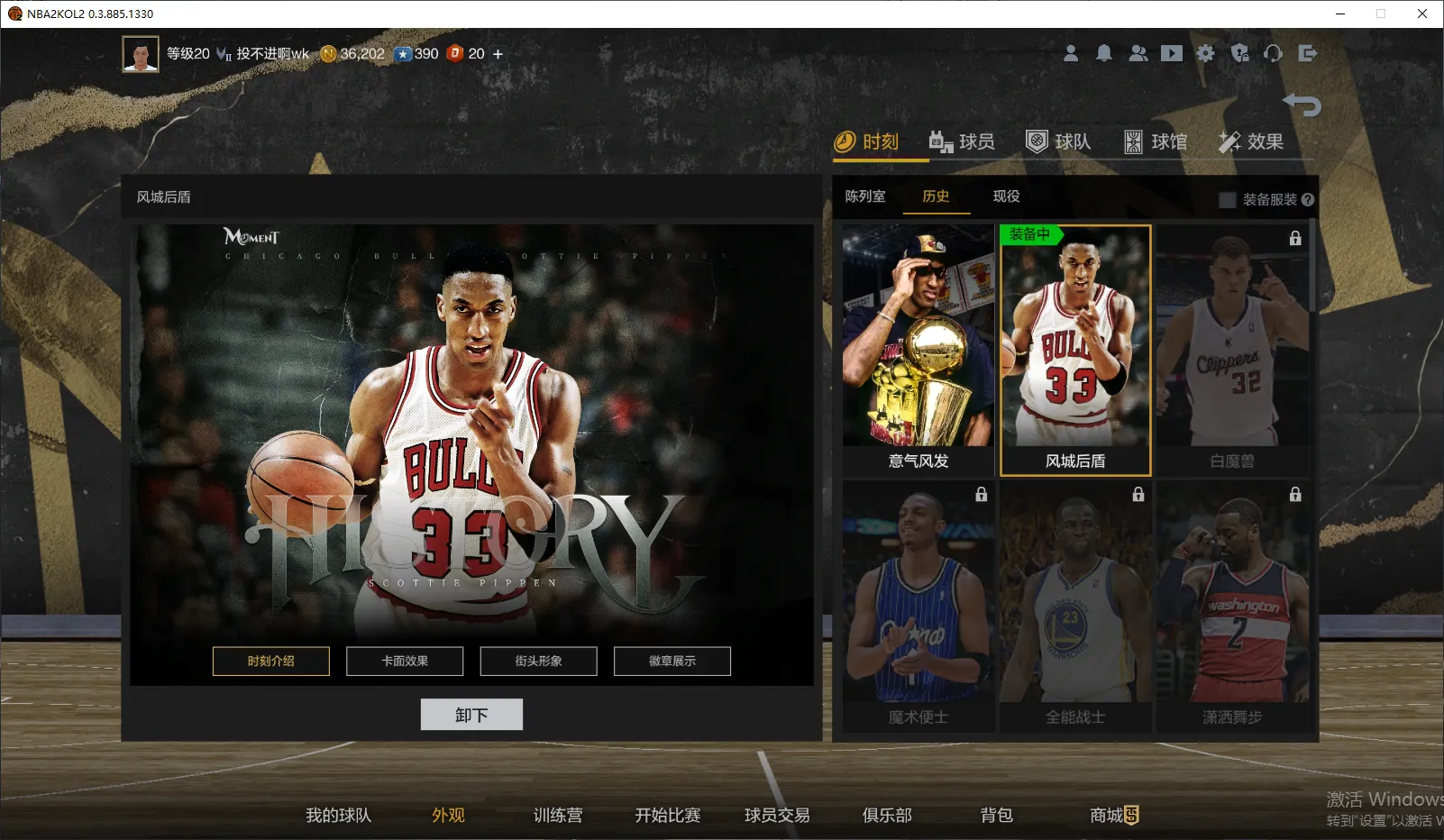Open the help icon beside 装备服装

tap(1308, 199)
